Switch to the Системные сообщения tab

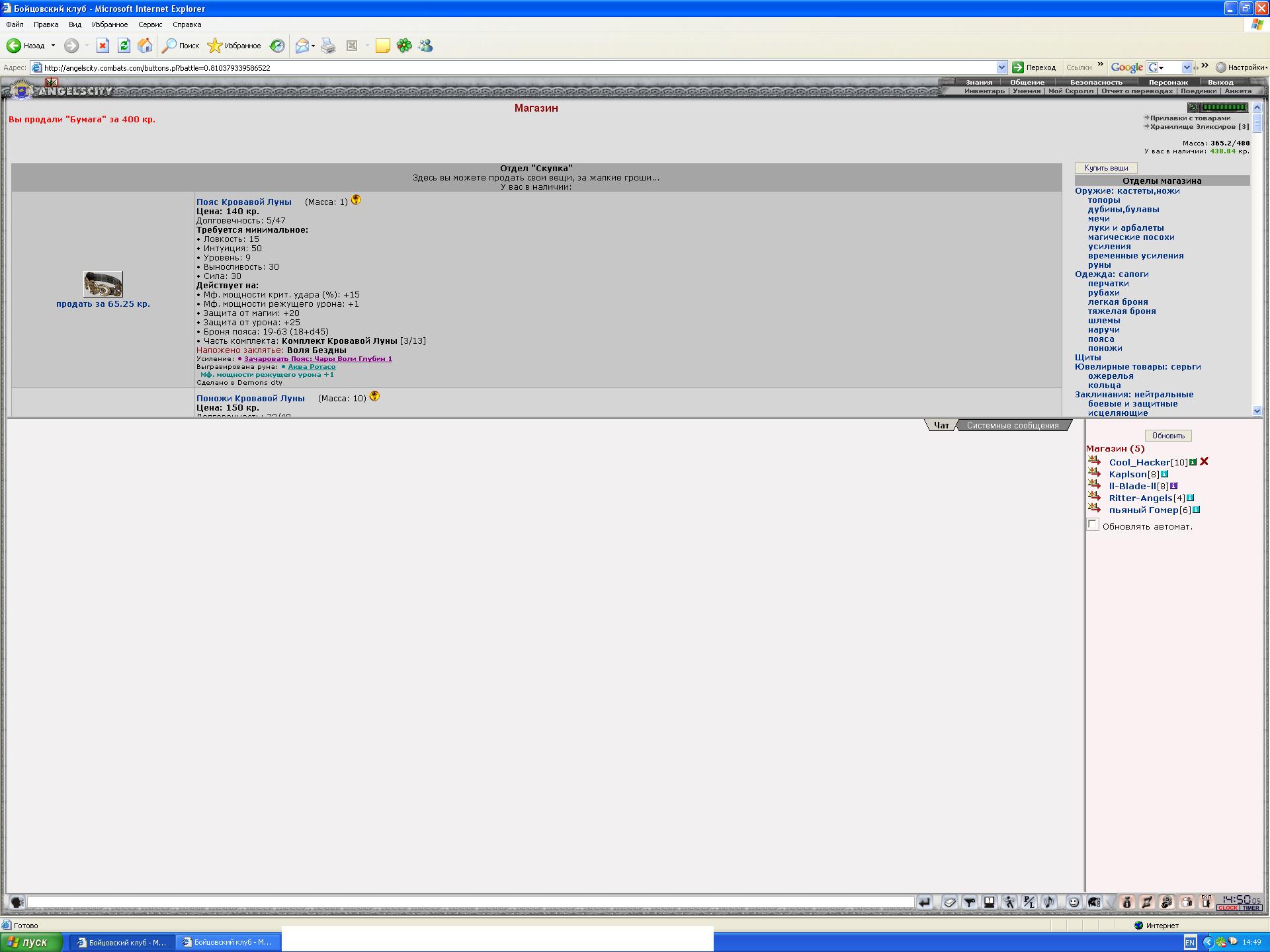(x=1013, y=425)
